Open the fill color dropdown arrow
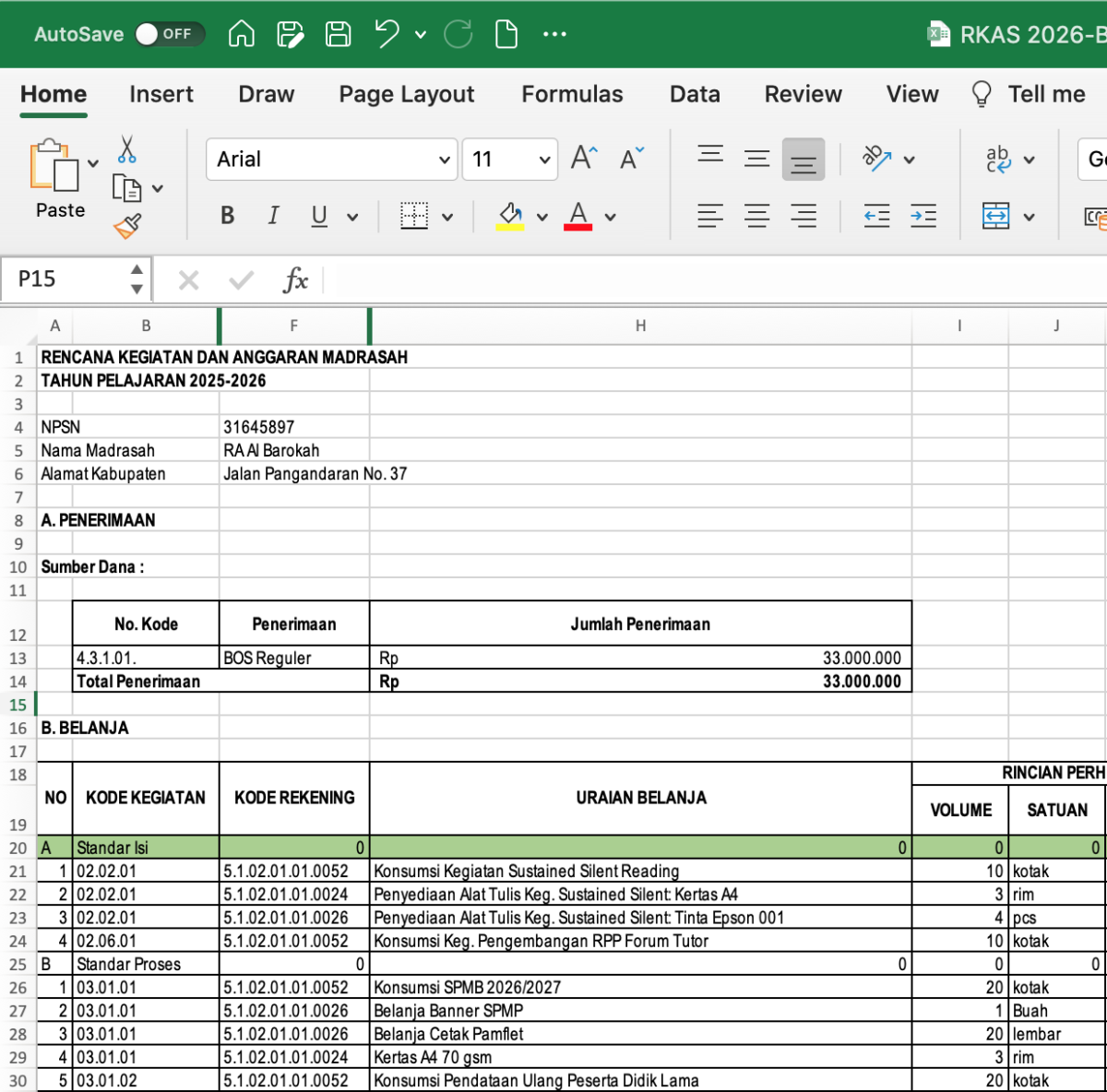Viewport: 1107px width, 1092px height. (541, 216)
